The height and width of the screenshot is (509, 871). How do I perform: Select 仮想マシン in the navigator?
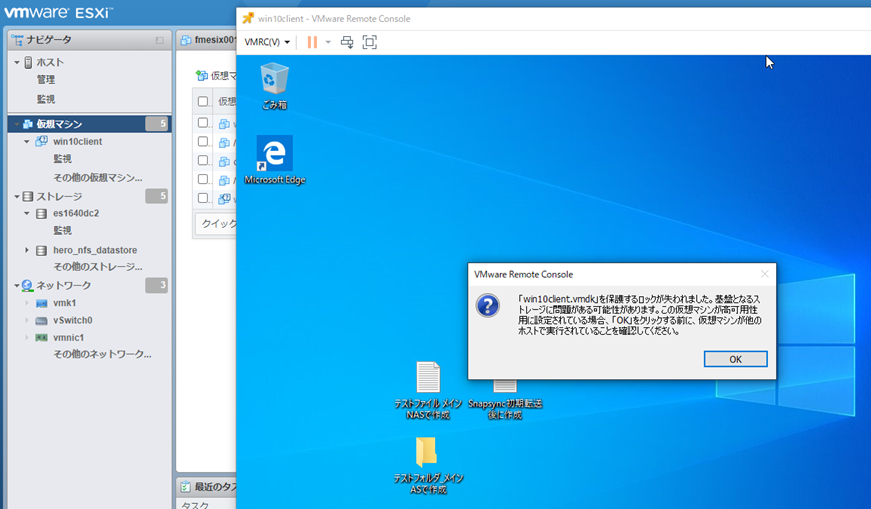(x=59, y=124)
